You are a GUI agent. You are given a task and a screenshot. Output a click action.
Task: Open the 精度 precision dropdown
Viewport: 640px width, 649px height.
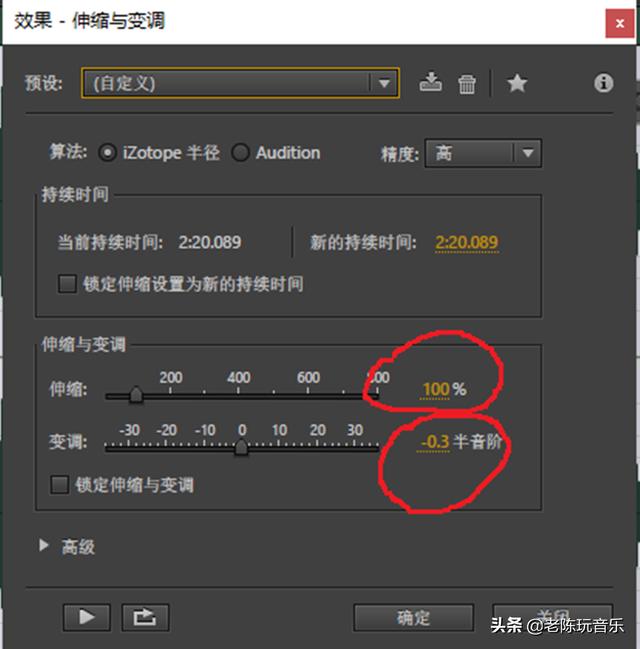(483, 153)
